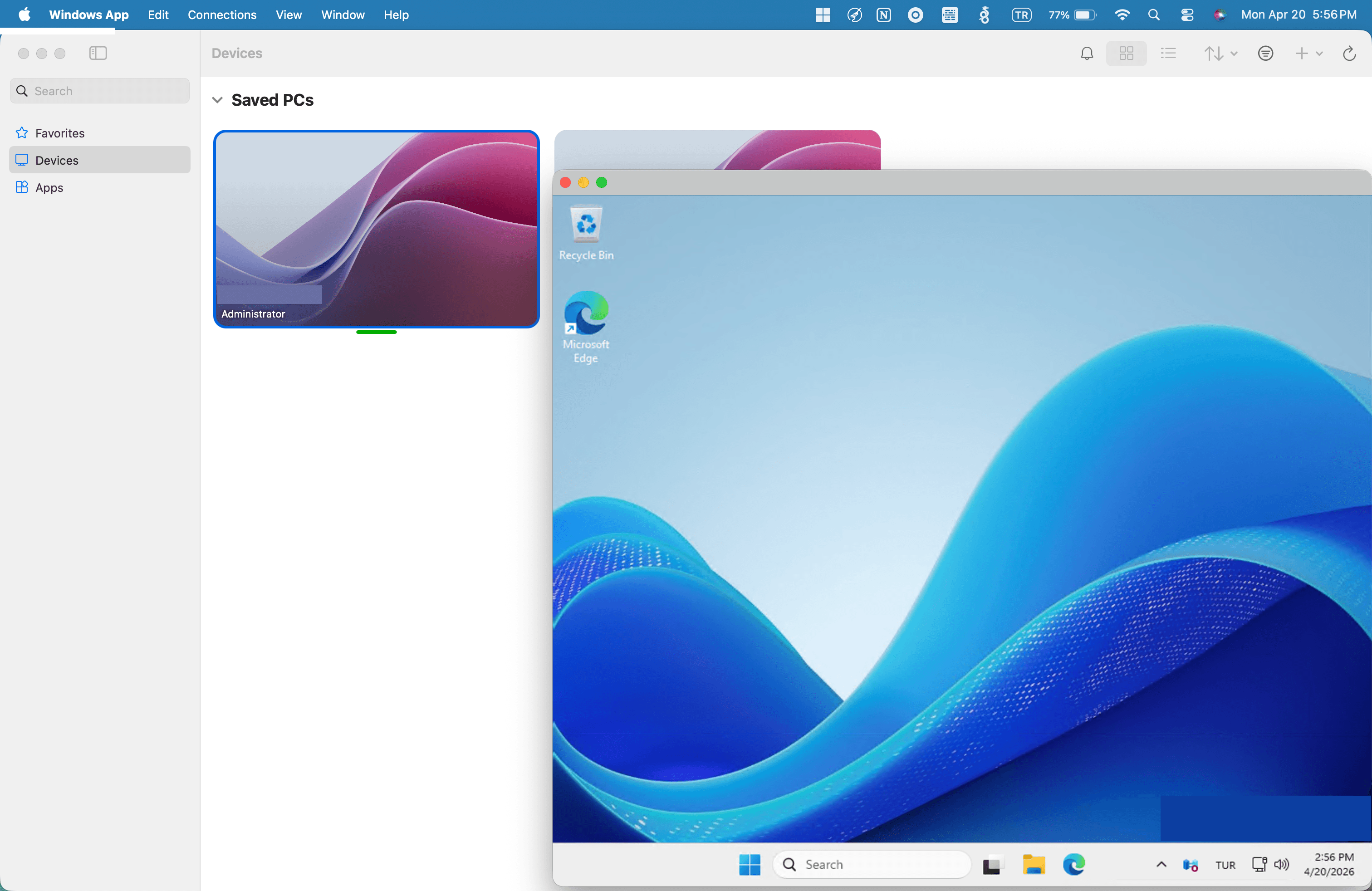Click Microsoft Edge desktop shortcut
Screen dimensions: 1372x891
coord(586,327)
